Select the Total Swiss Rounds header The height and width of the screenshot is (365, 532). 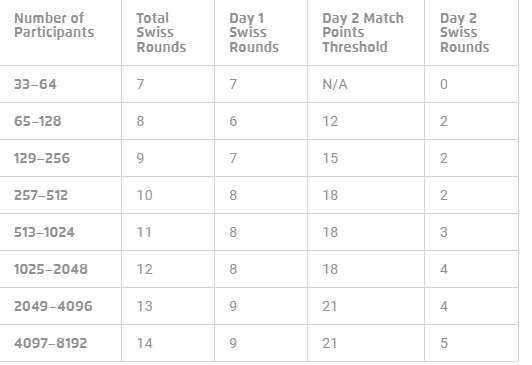(x=161, y=33)
